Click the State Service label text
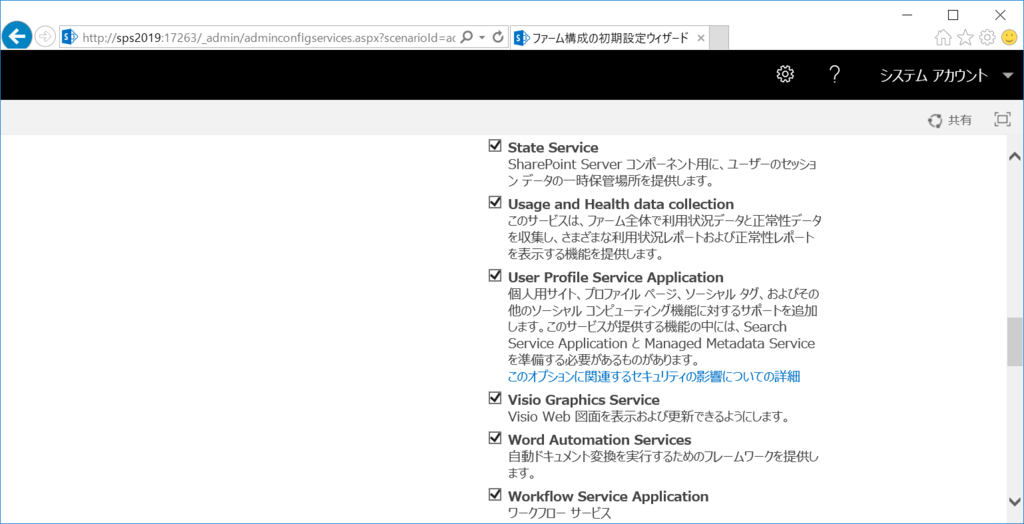The image size is (1024, 524). coord(553,148)
